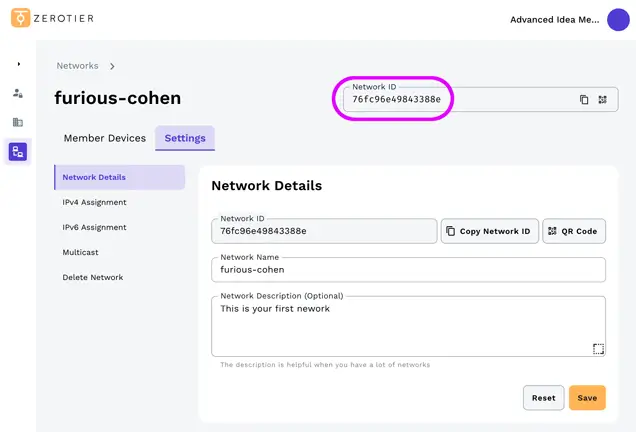Go back to Networks breadcrumb
Viewport: 636px width, 432px height.
[77, 66]
